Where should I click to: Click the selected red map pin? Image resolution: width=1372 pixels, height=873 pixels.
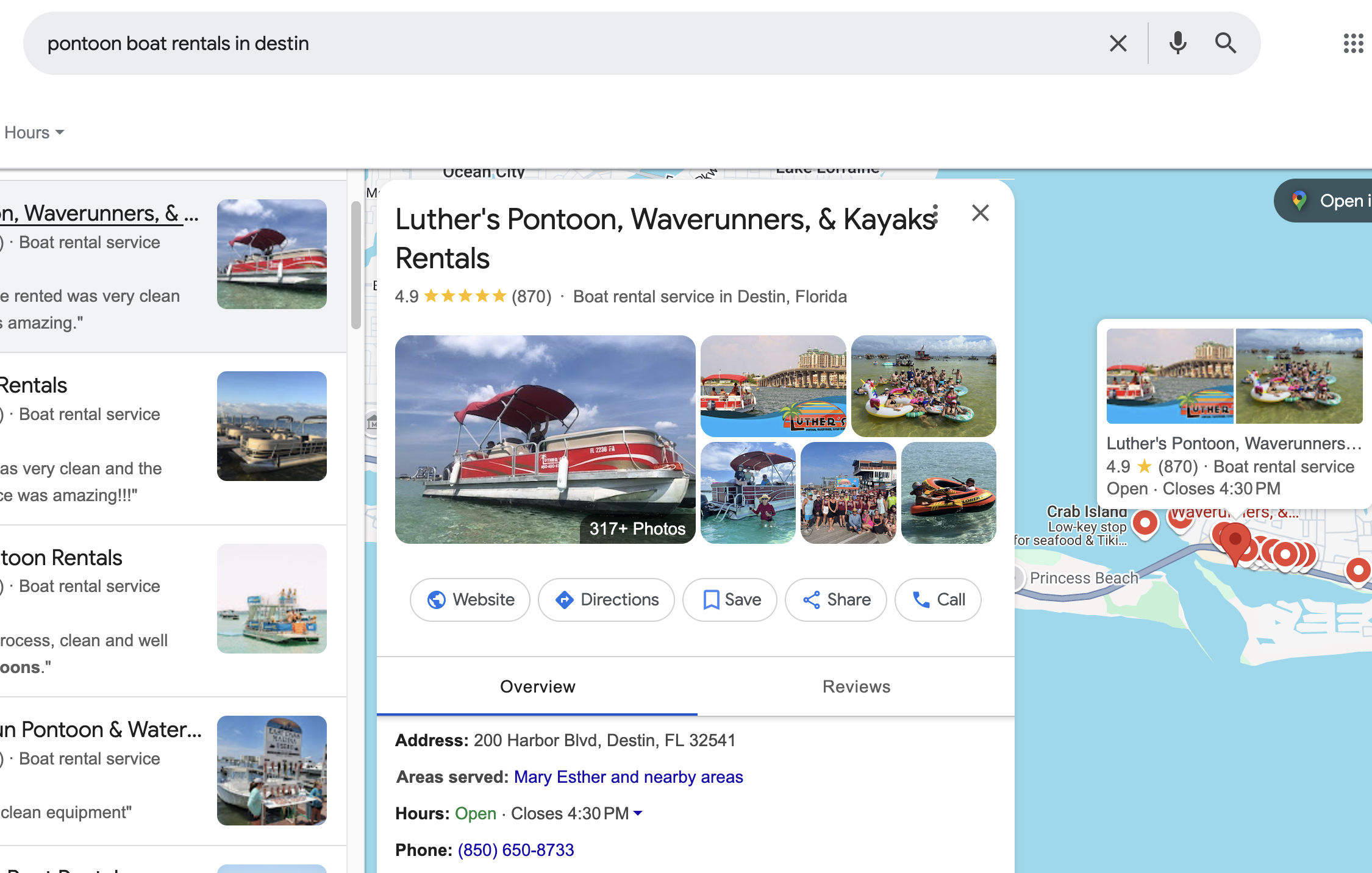coord(1235,543)
